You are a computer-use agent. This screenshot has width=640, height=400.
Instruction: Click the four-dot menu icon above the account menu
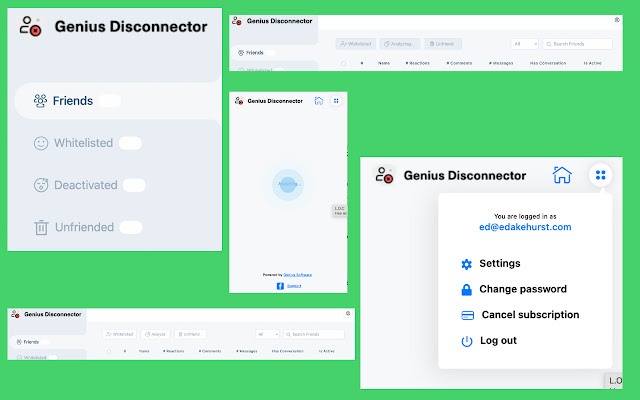[600, 175]
